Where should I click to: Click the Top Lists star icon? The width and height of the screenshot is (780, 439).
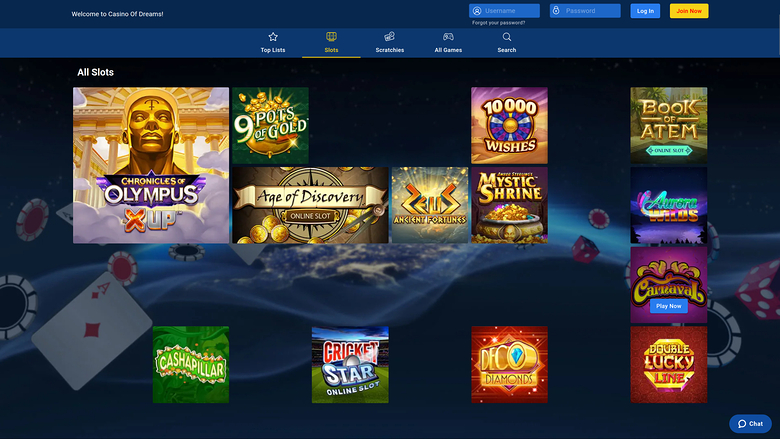[273, 37]
